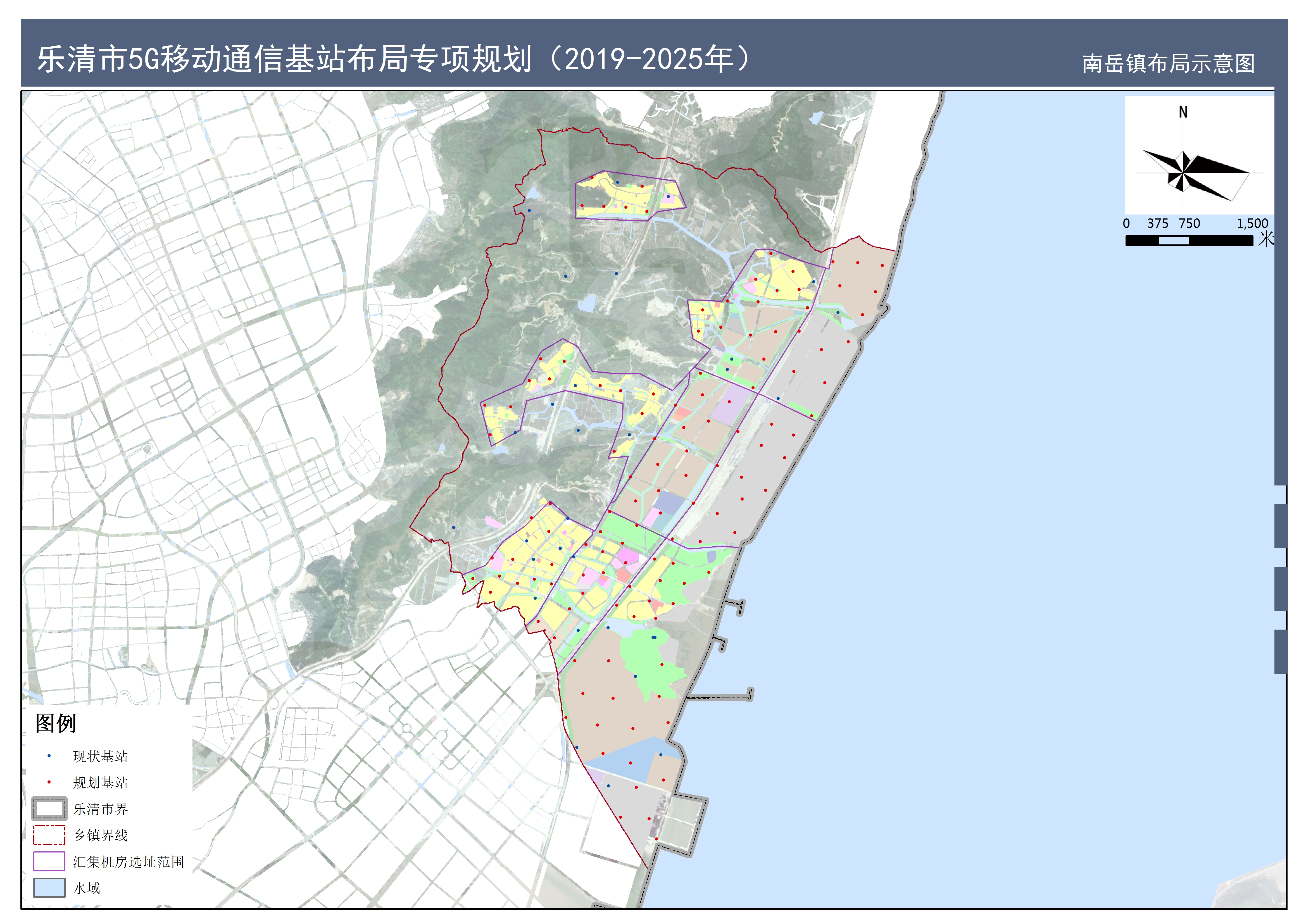Click the red dot legend symbol for 规划基站

49,782
